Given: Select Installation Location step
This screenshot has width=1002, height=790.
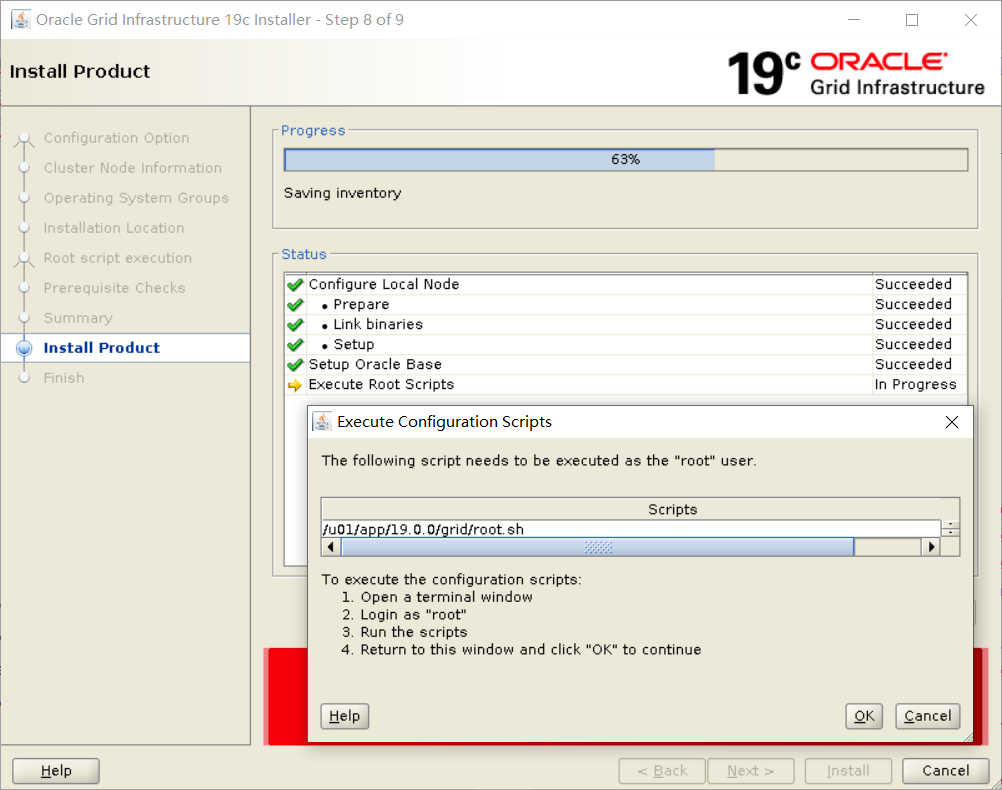Looking at the screenshot, I should [114, 228].
